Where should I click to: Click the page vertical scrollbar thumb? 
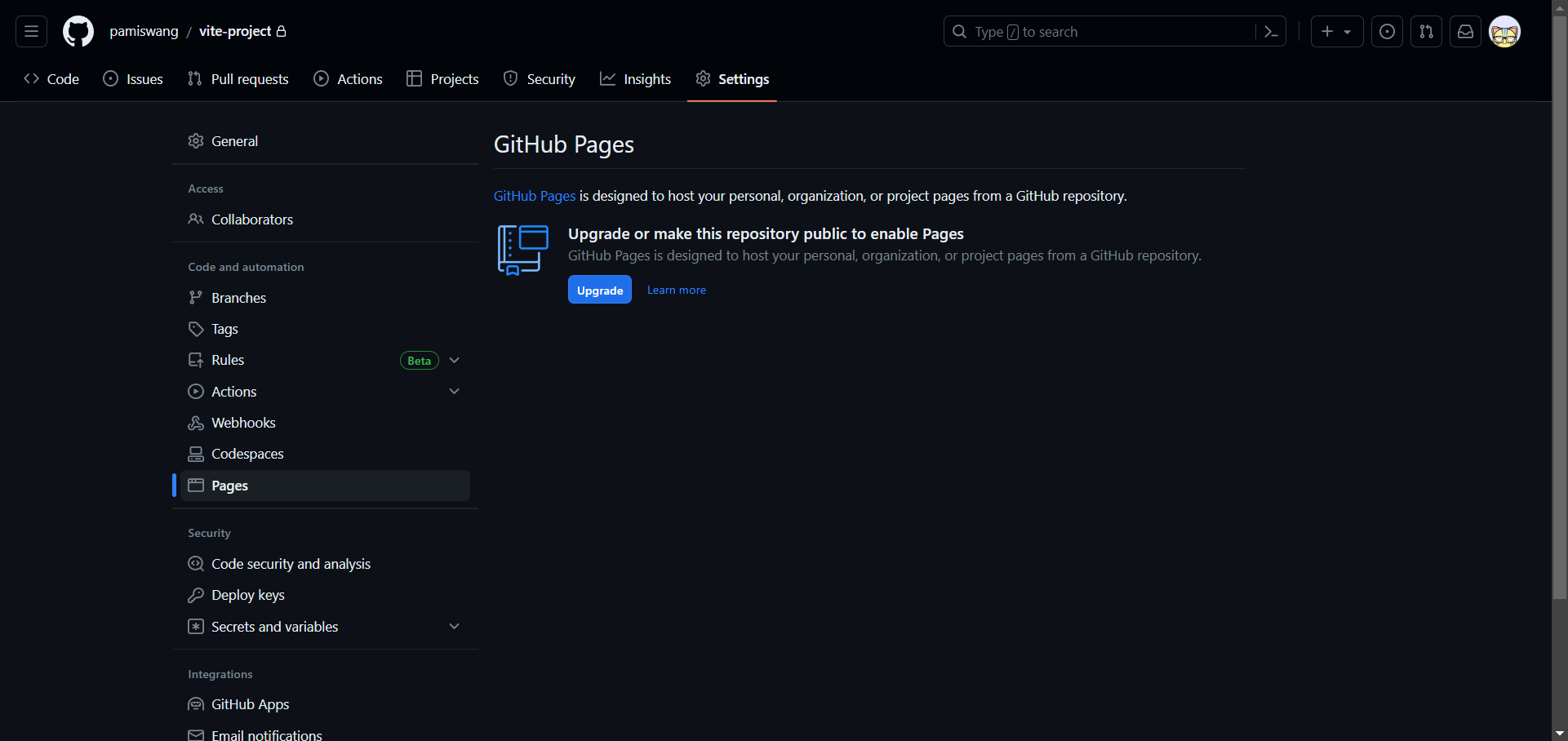[x=1560, y=306]
